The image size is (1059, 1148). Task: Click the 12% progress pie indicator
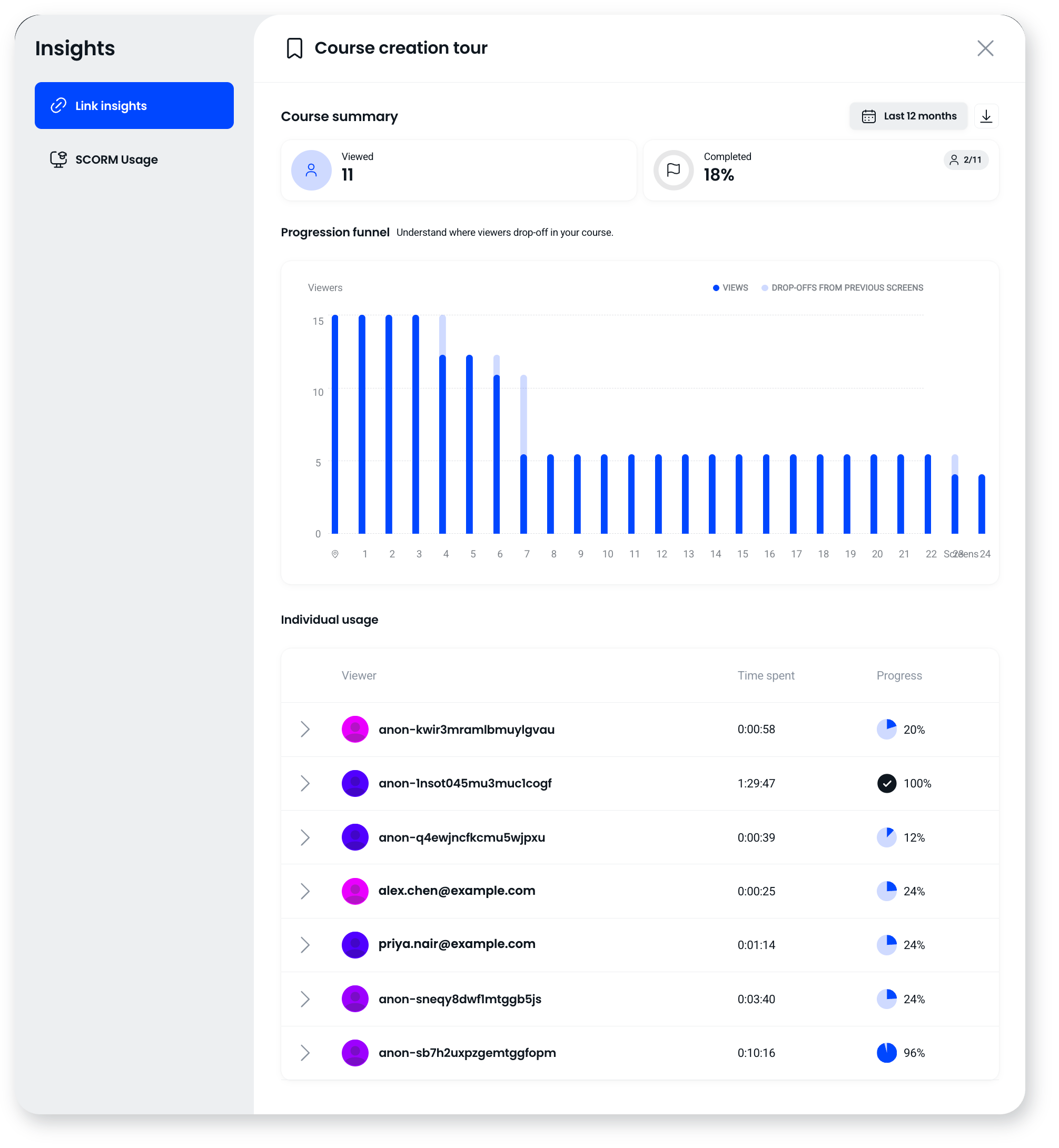click(x=886, y=837)
